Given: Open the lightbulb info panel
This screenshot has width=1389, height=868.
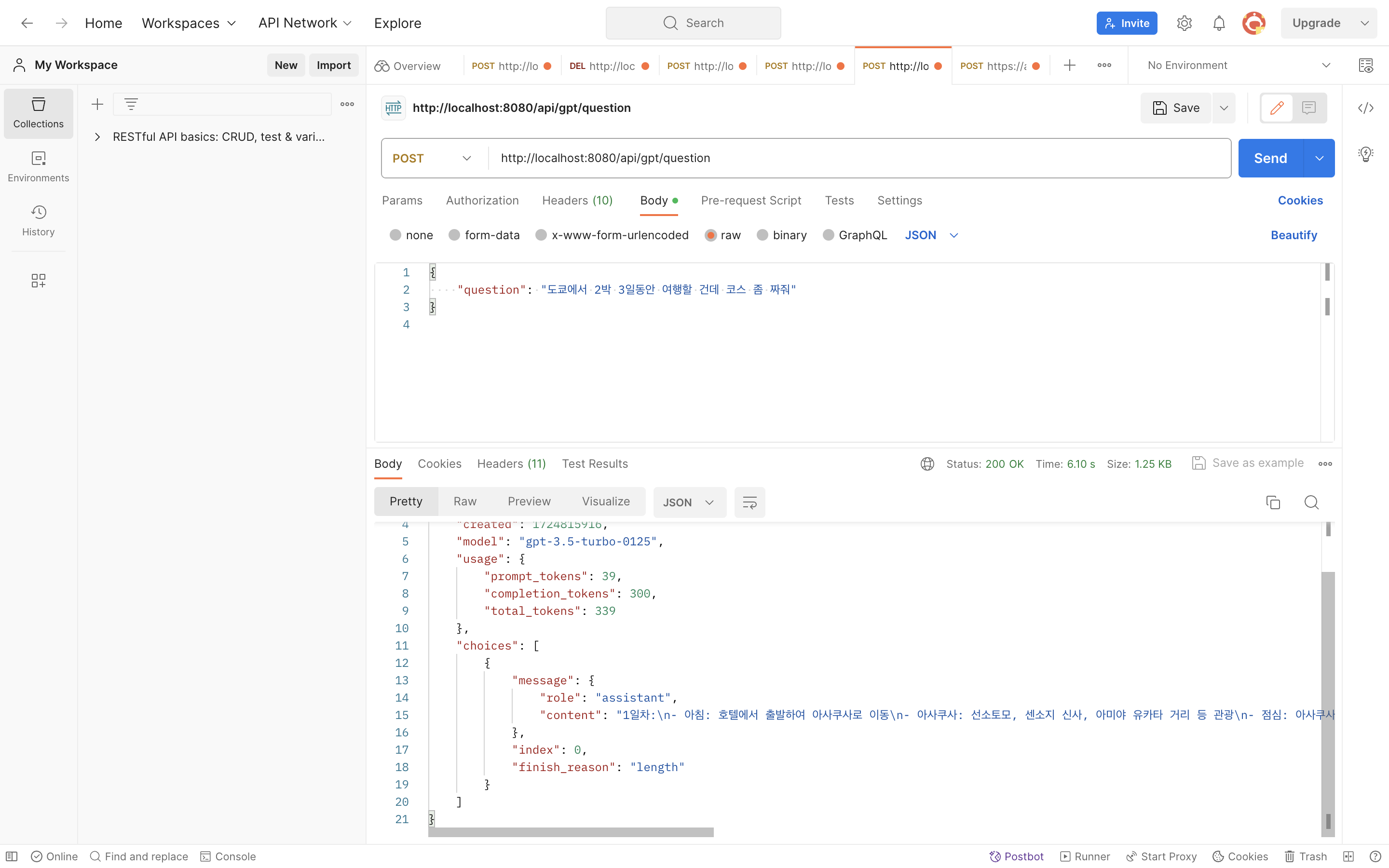Looking at the screenshot, I should pyautogui.click(x=1366, y=154).
